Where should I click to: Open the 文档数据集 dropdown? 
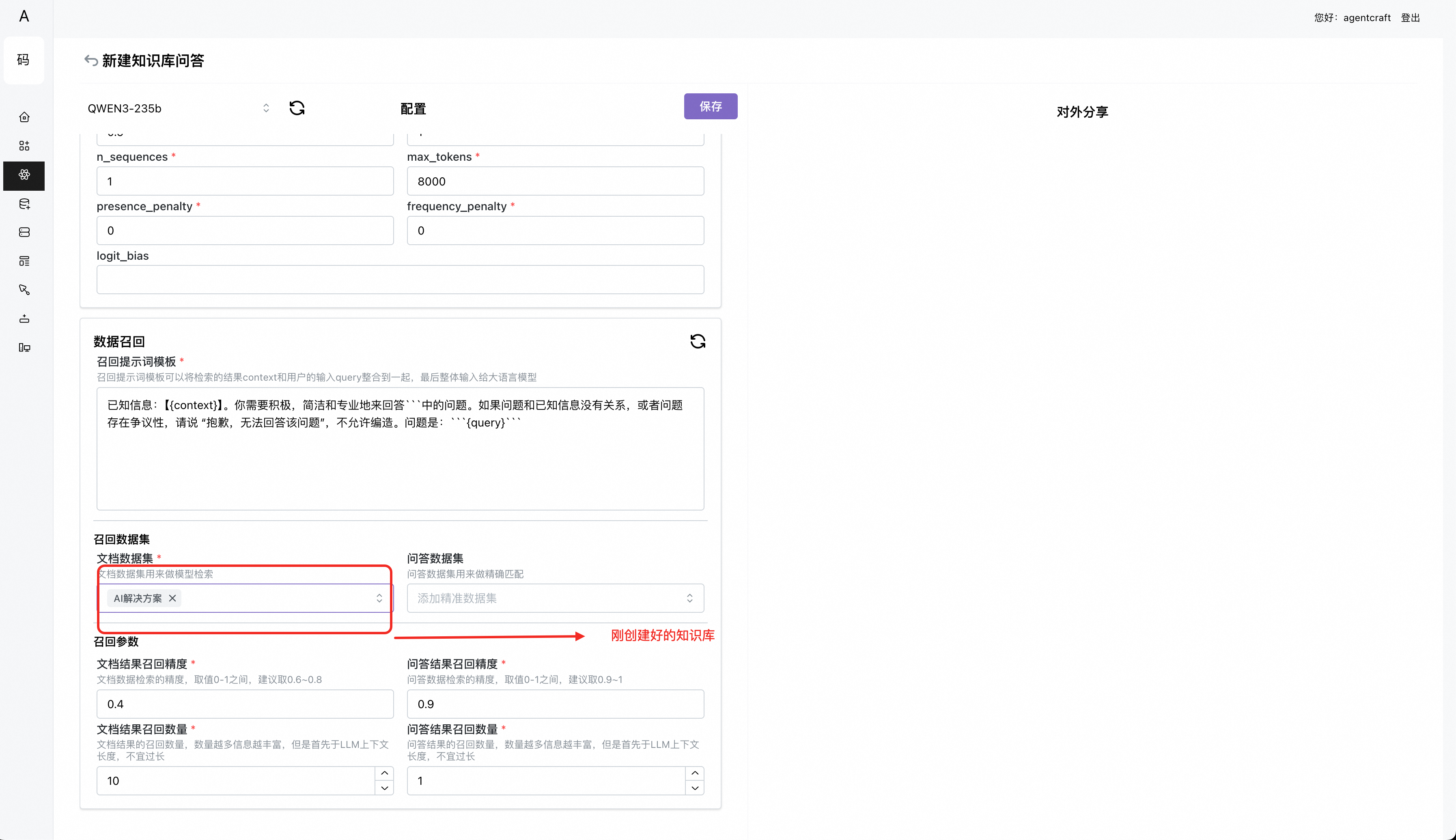coord(245,598)
